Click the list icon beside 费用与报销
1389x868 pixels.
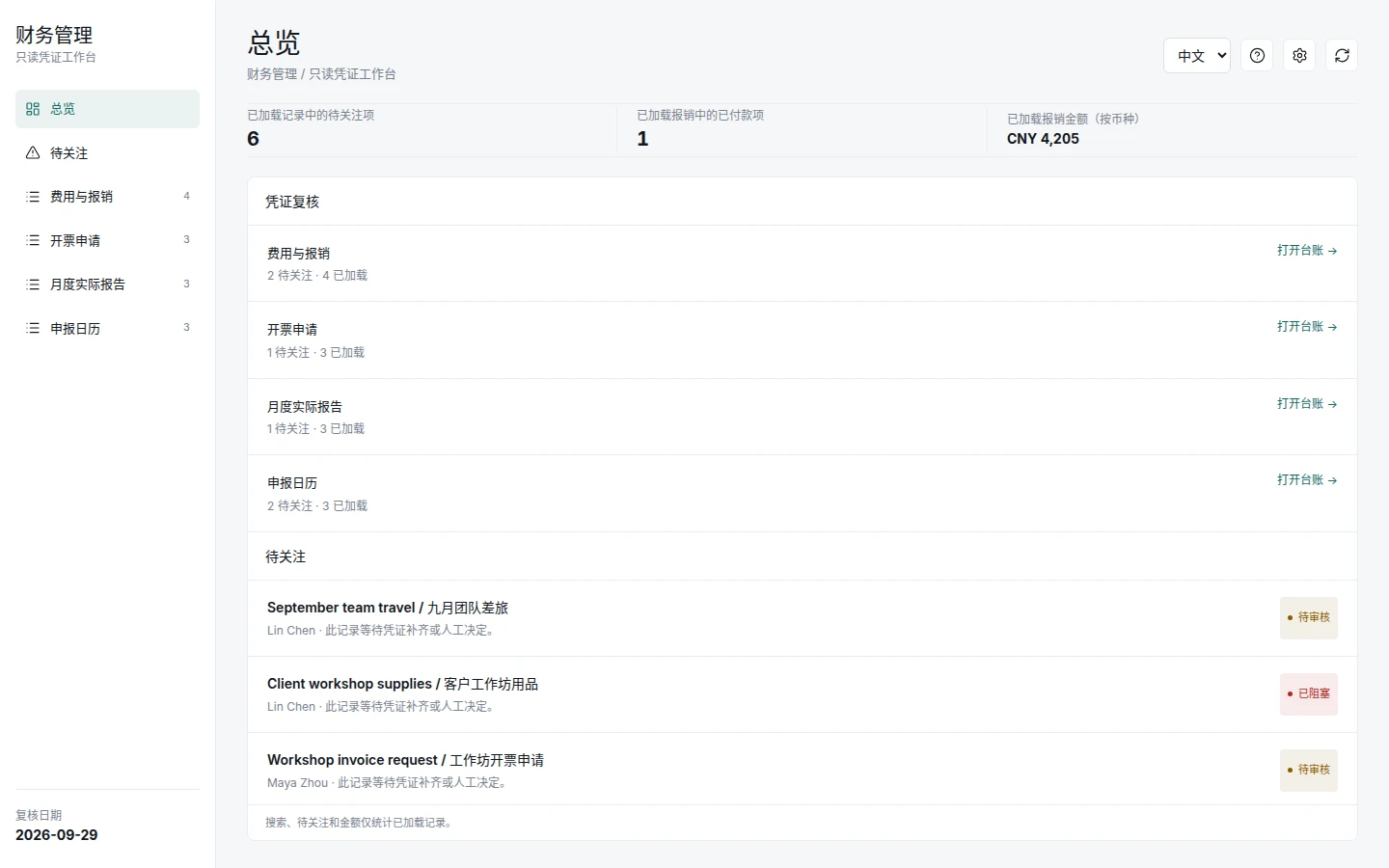point(33,197)
